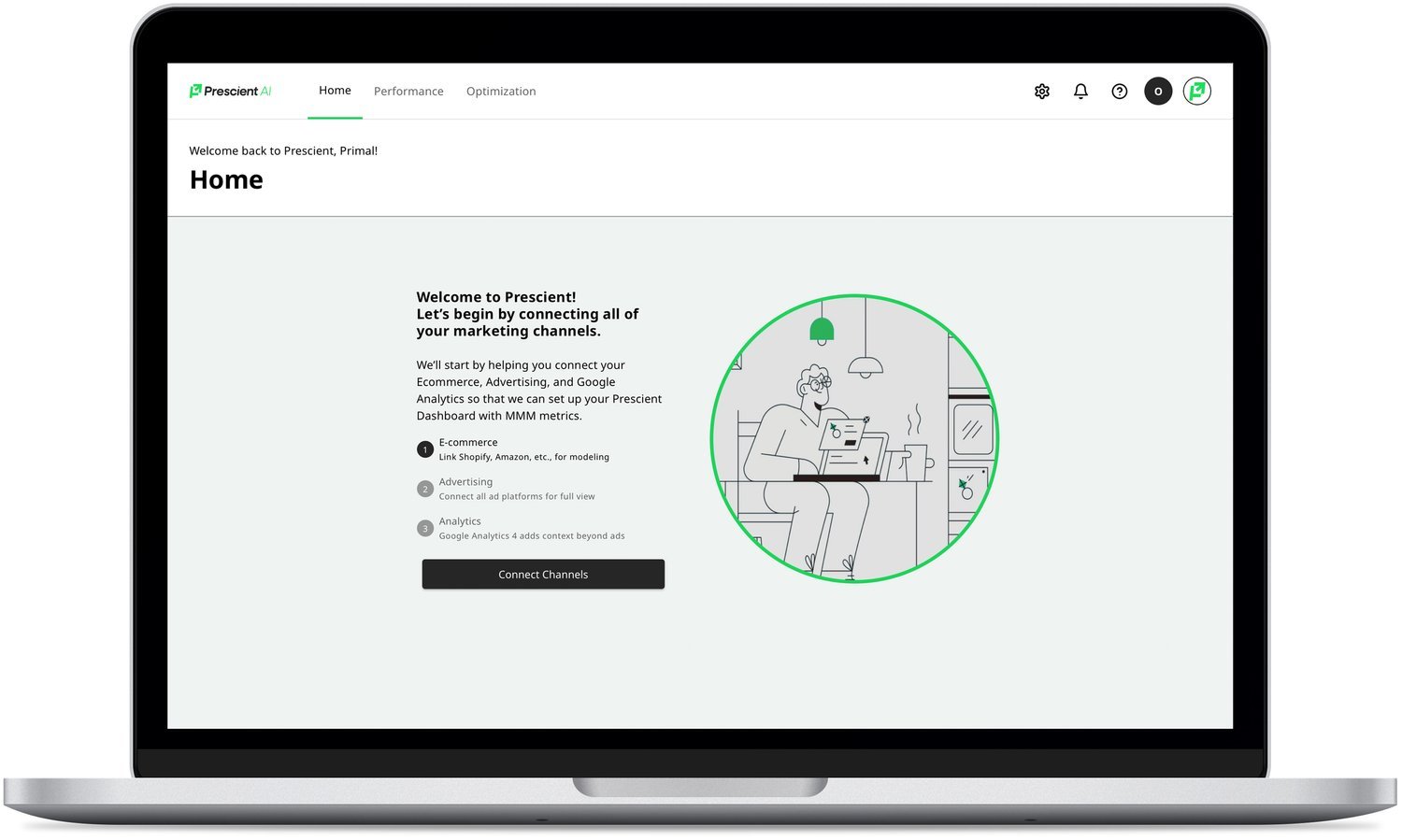Select step badge 2 for Advertising
The height and width of the screenshot is (840, 1402).
pyautogui.click(x=425, y=488)
